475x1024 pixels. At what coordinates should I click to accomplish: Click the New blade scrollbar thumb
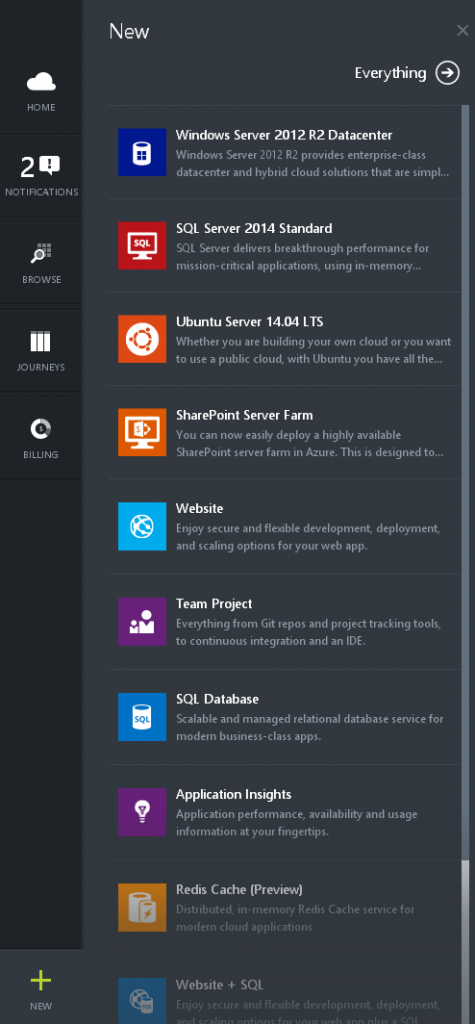(465, 483)
